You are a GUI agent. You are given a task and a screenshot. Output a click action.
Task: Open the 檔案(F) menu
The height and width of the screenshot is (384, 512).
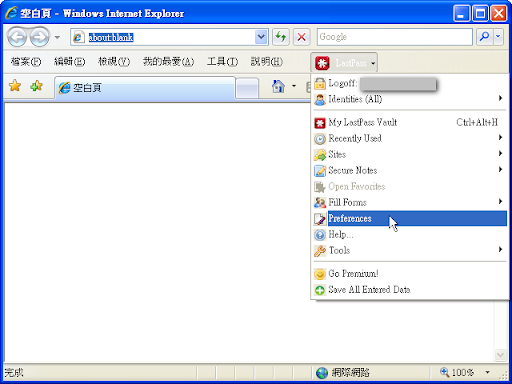[x=26, y=62]
